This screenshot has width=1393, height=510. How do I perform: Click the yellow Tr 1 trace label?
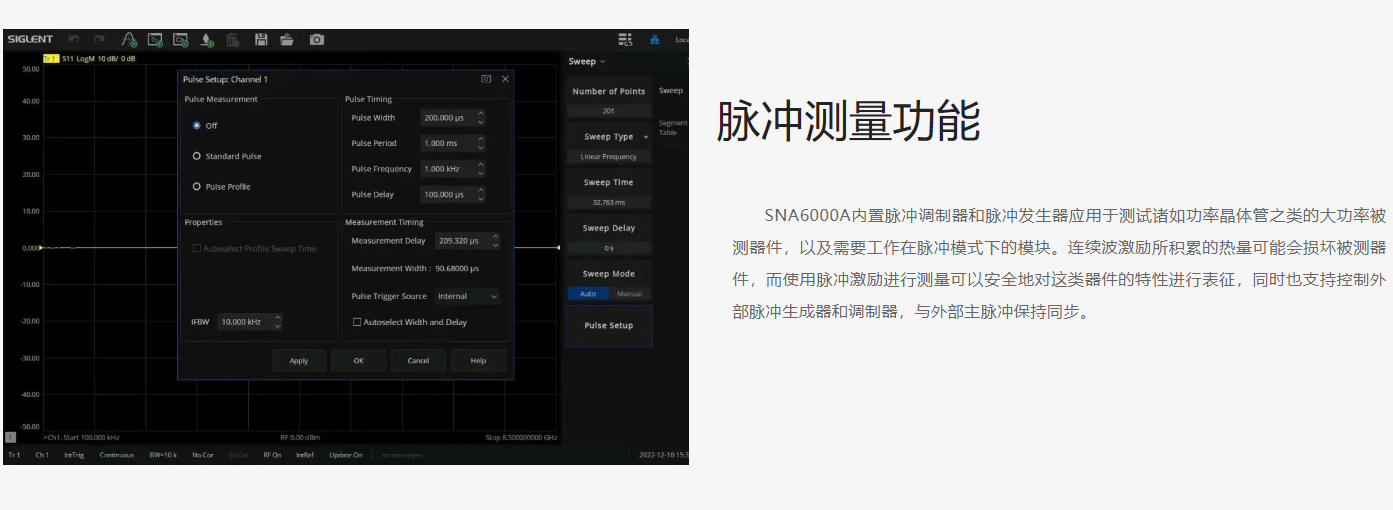[x=51, y=59]
